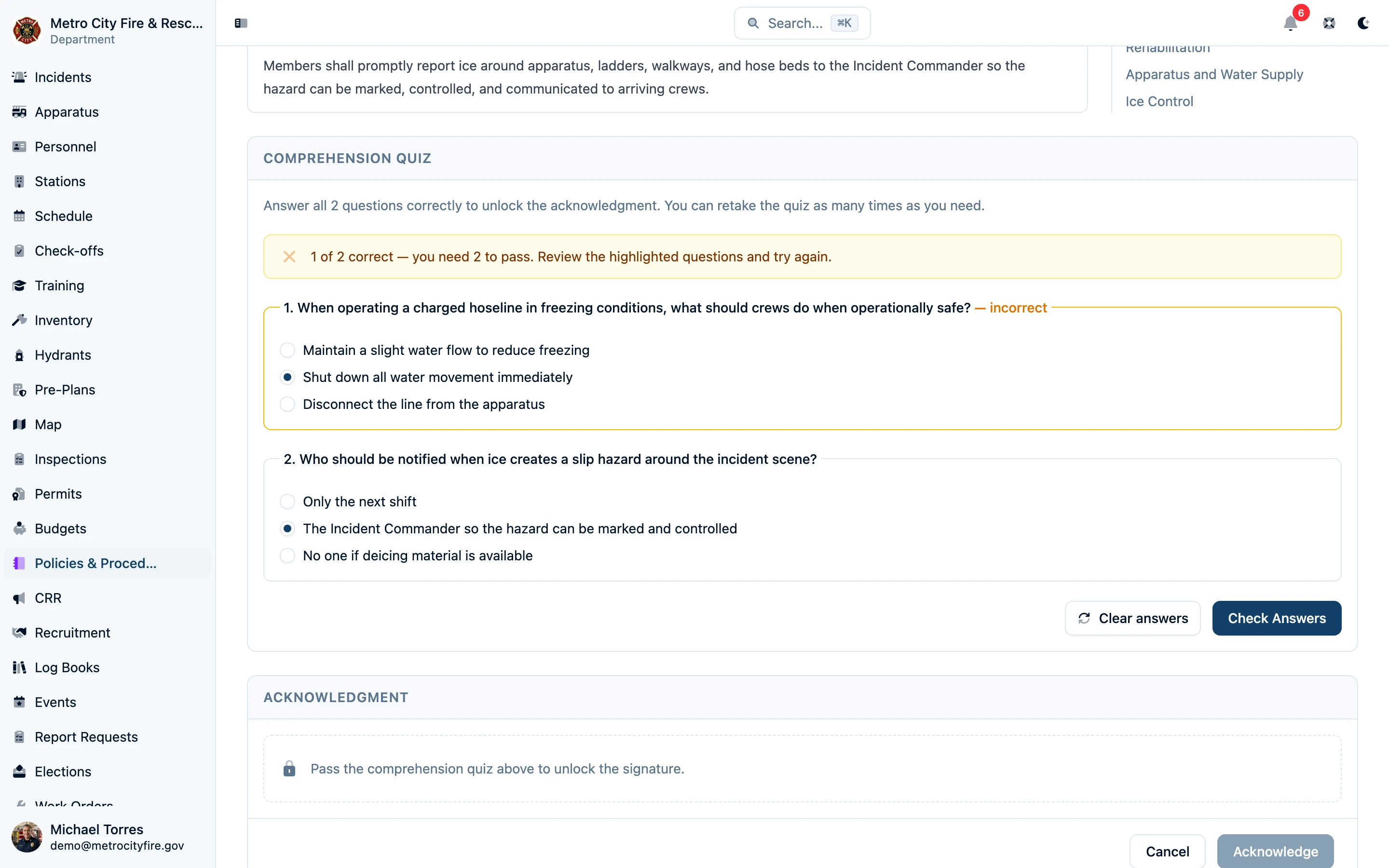1389x868 pixels.
Task: Click the Events calendar star icon
Action: coord(19,702)
